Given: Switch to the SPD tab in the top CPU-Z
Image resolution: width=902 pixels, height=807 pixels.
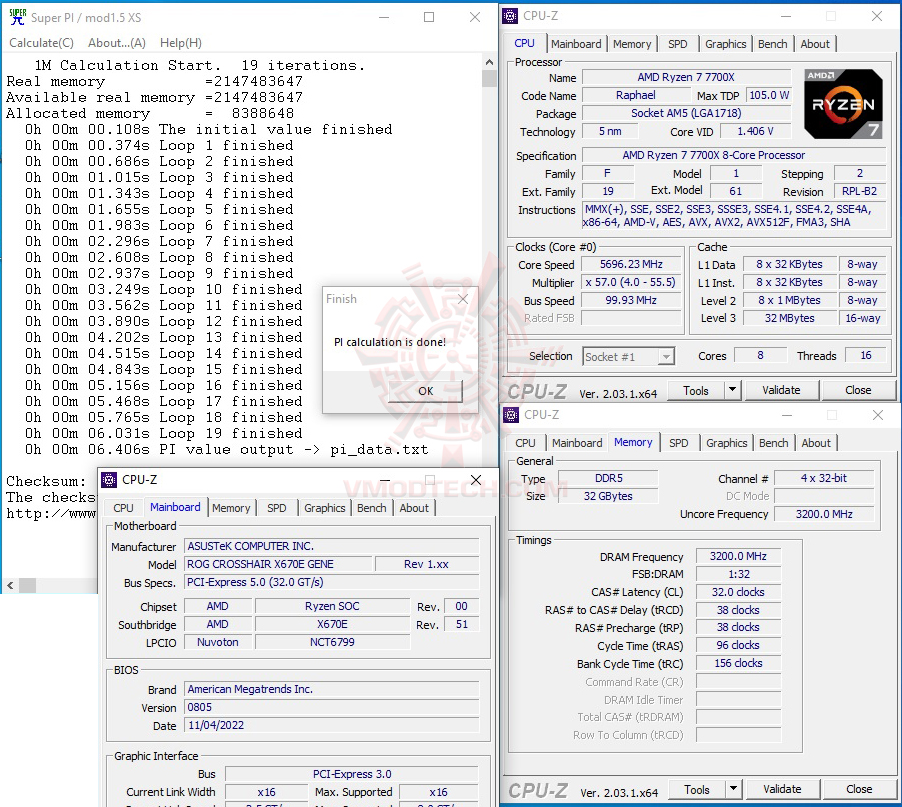Looking at the screenshot, I should [x=678, y=43].
